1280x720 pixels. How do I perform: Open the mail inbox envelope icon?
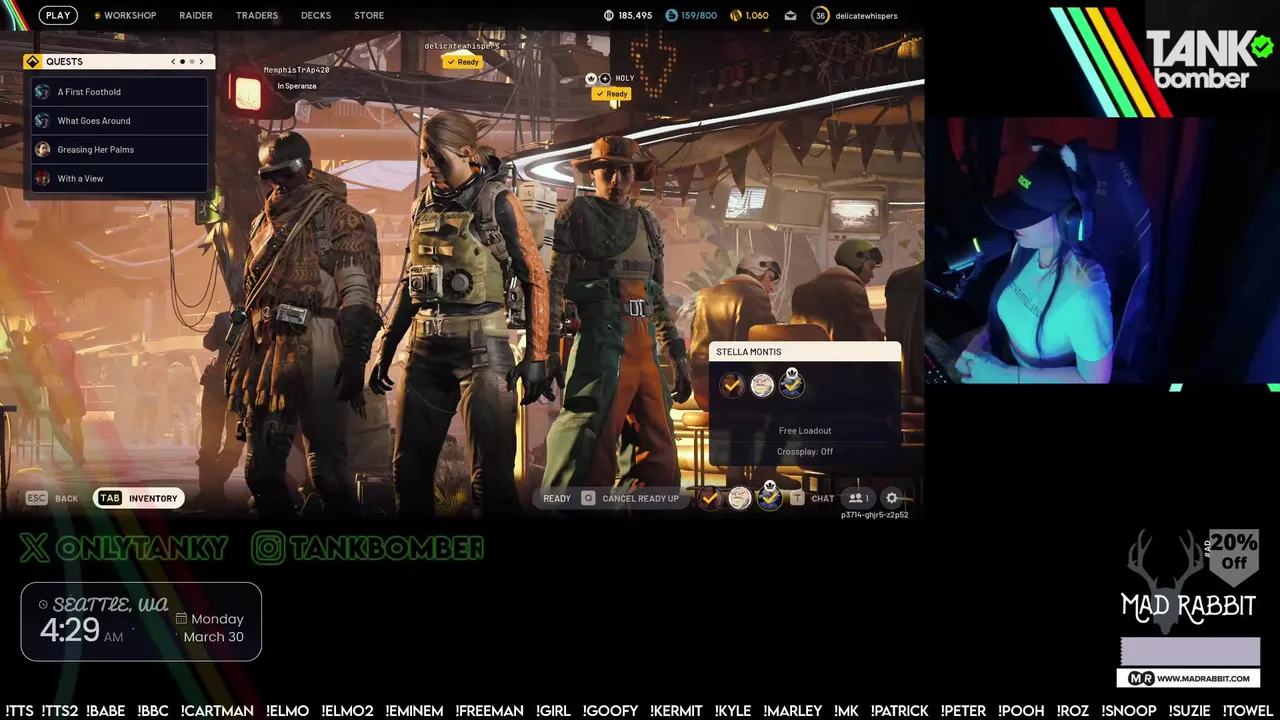pyautogui.click(x=790, y=15)
